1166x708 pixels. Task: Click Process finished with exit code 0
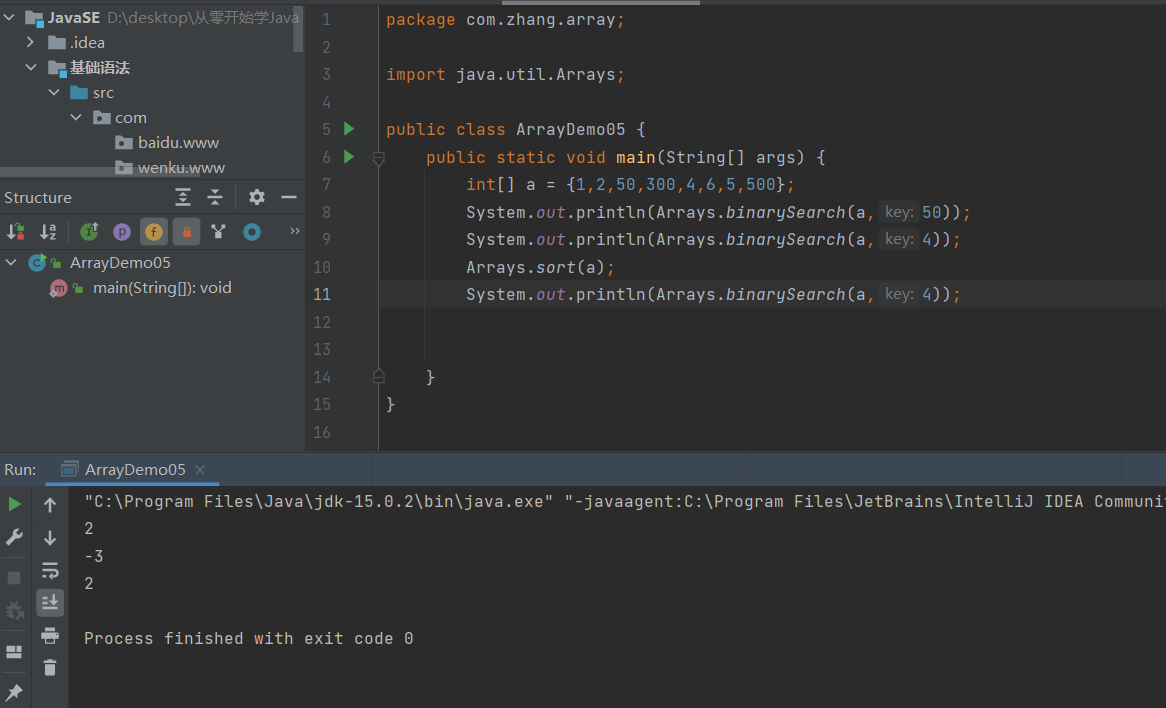tap(248, 638)
